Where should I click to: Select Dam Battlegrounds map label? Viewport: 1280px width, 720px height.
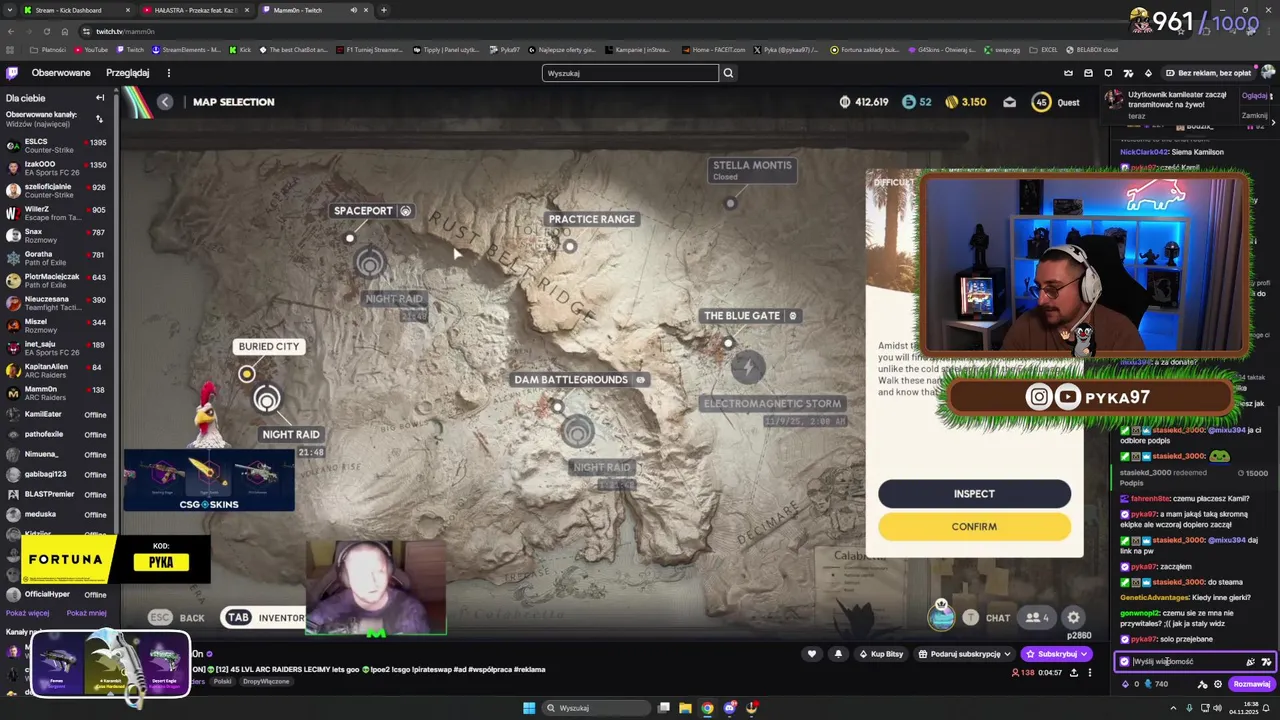pos(579,380)
